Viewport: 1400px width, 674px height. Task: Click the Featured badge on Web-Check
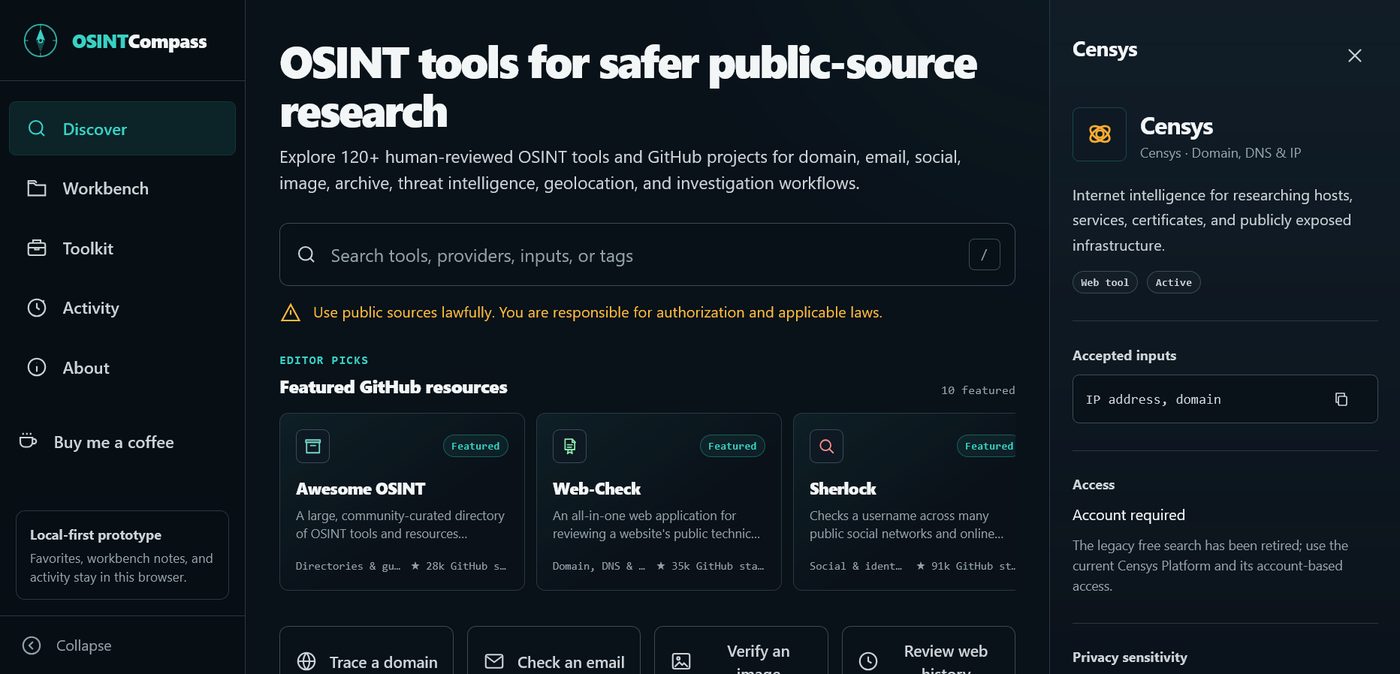click(x=732, y=446)
